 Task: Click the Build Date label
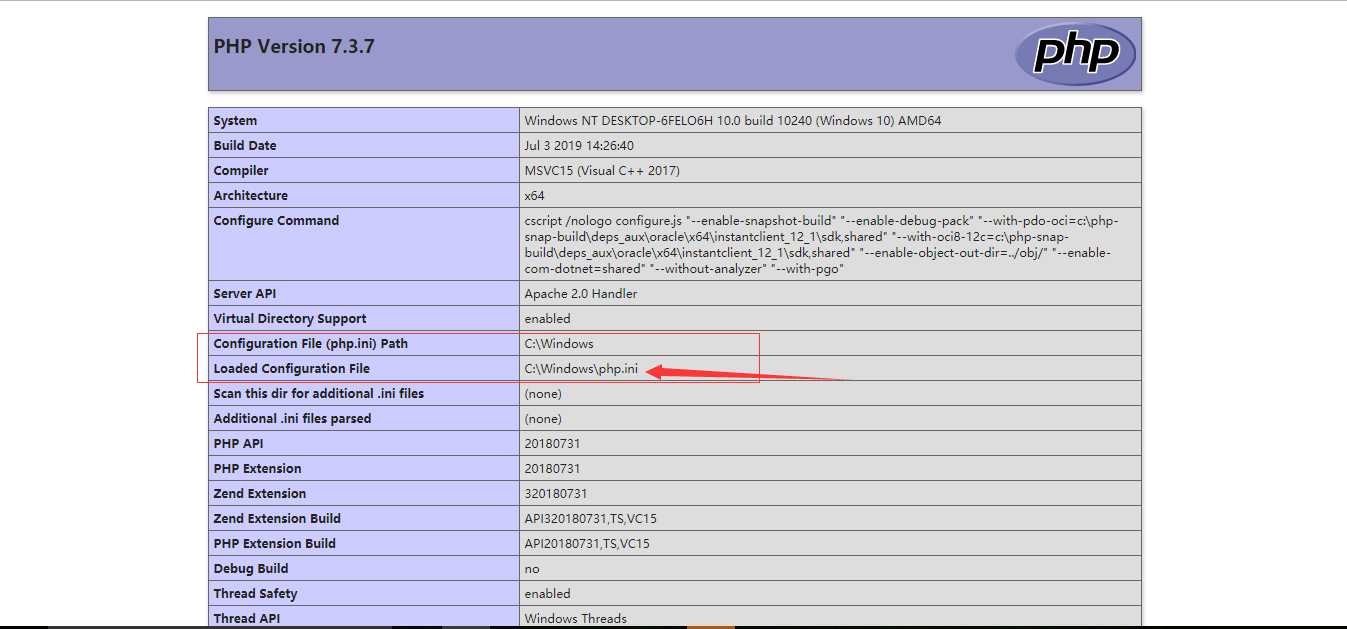[245, 146]
